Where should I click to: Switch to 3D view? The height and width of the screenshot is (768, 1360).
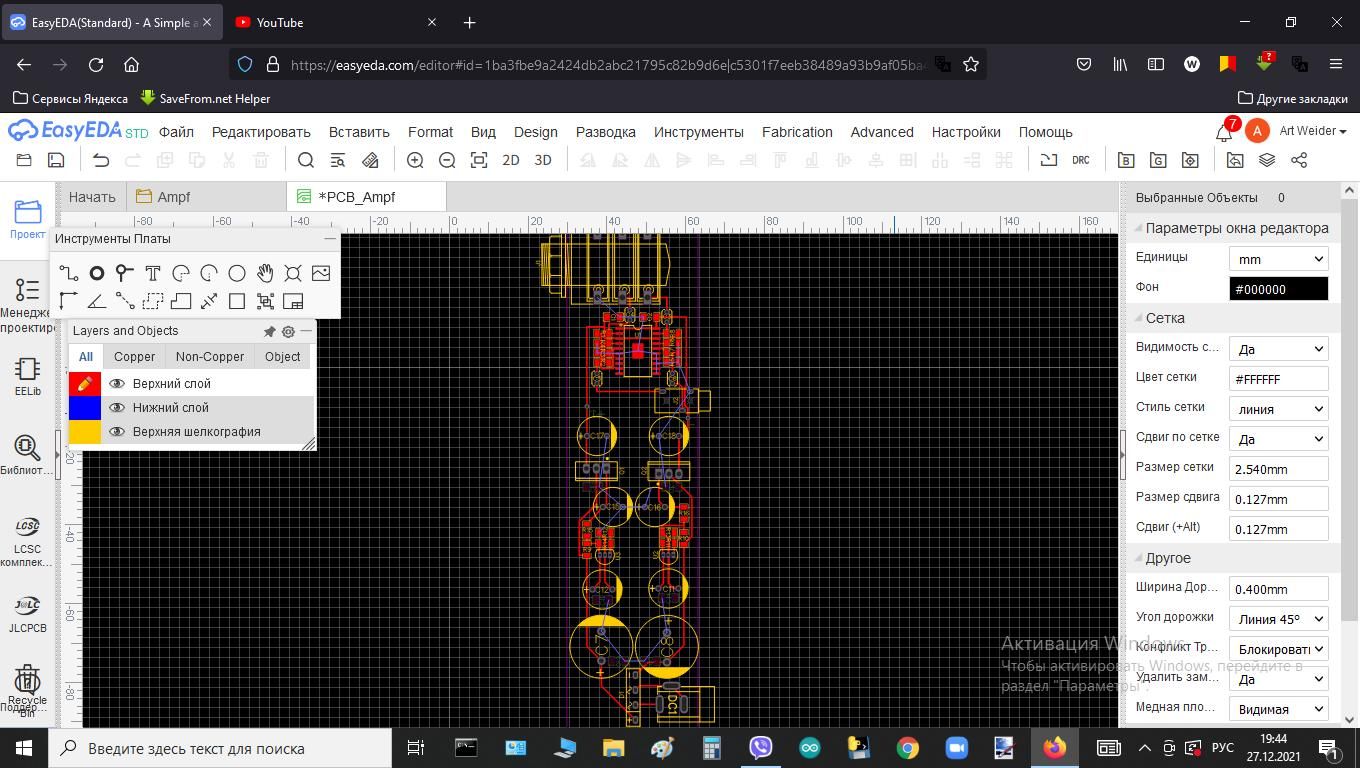pos(543,160)
